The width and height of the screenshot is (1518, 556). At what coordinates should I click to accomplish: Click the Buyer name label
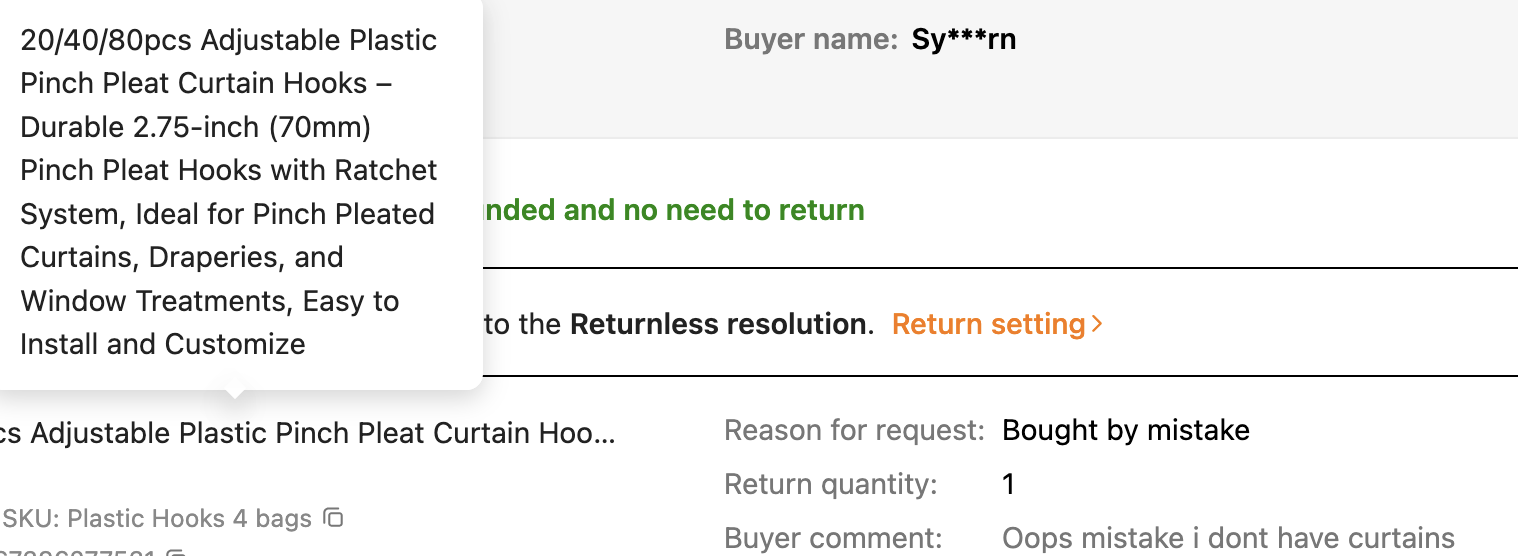coord(811,40)
